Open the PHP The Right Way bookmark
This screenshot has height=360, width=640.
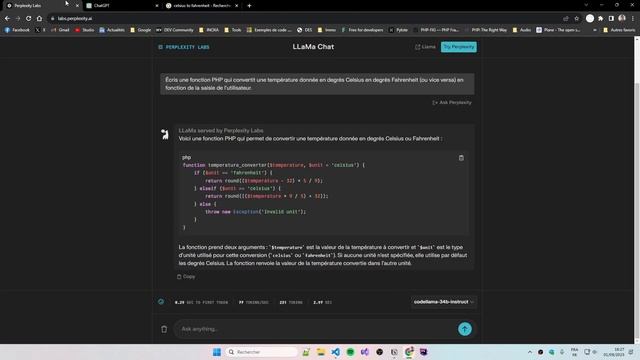coord(486,30)
